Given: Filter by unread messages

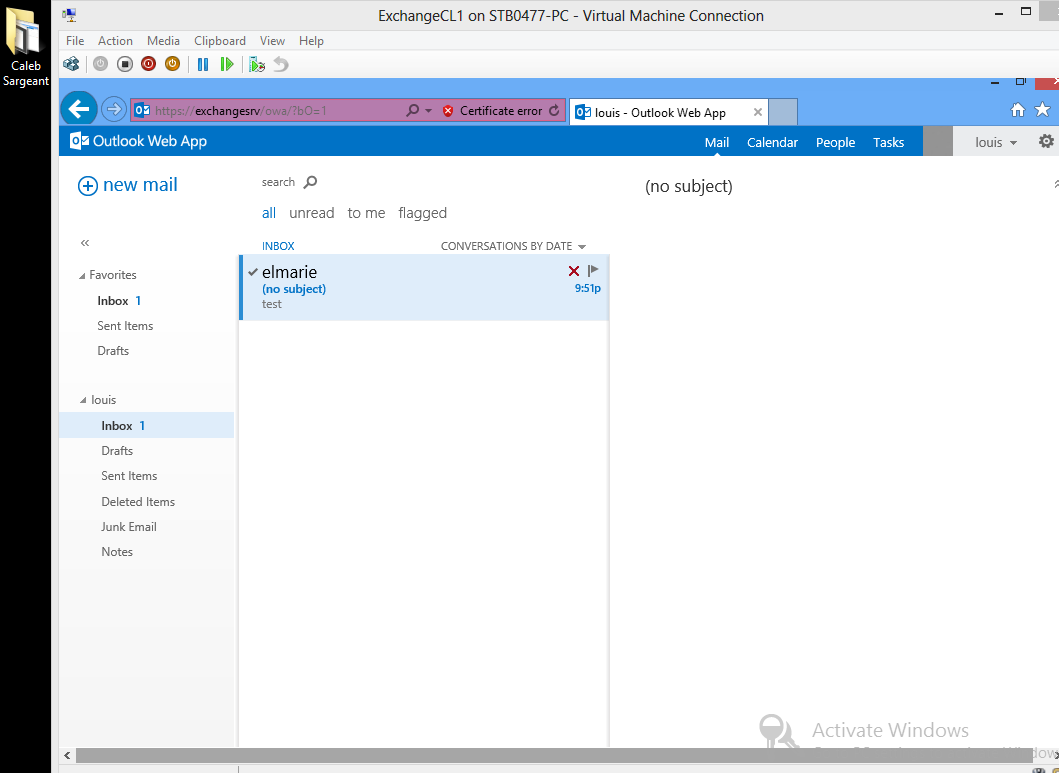Looking at the screenshot, I should click(x=311, y=213).
